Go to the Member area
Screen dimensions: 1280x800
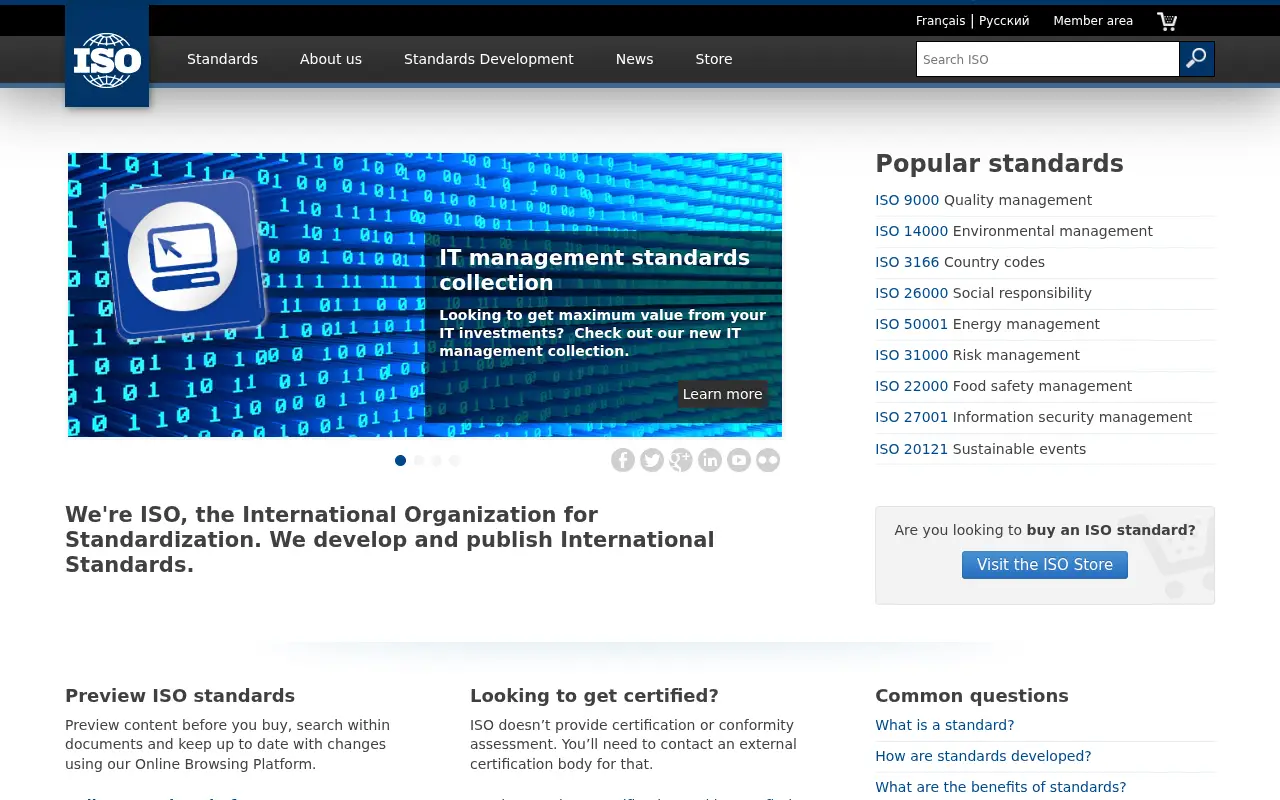pos(1093,20)
